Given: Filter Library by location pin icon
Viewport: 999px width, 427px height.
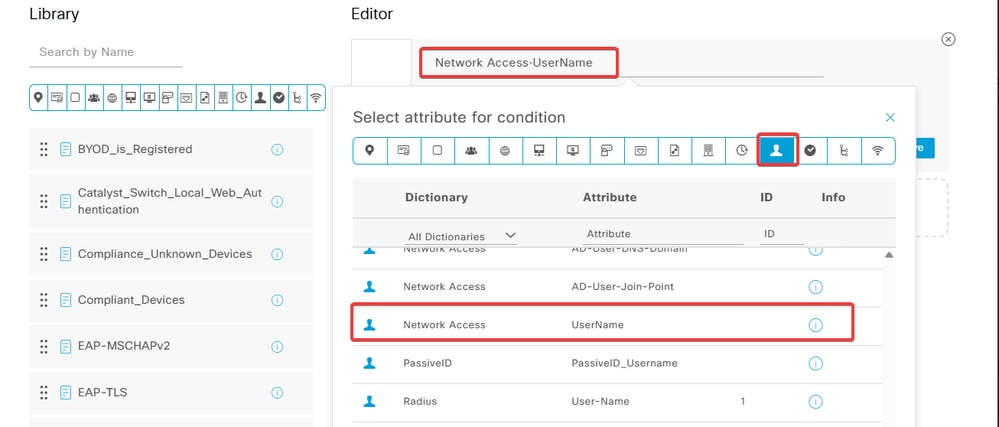Looking at the screenshot, I should [x=39, y=98].
